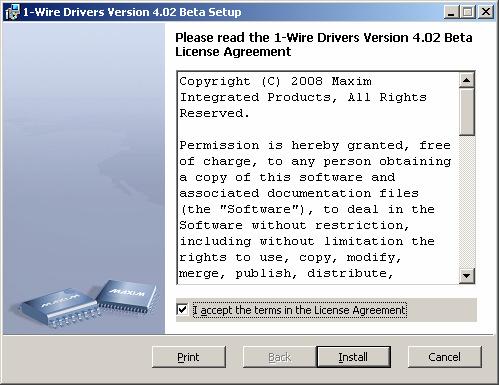Click the license scrollbar thumb
The image size is (499, 385).
tap(467, 112)
